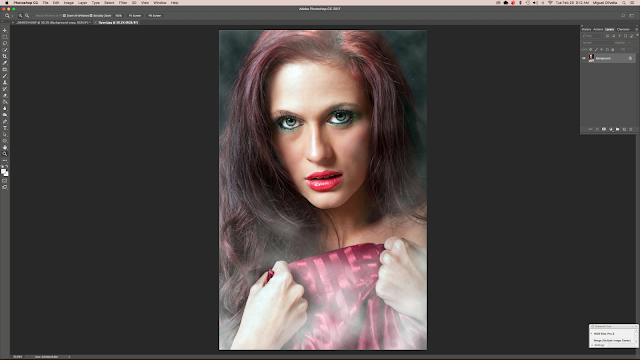The image size is (640, 360).
Task: Select the Crop tool
Action: (x=5, y=56)
